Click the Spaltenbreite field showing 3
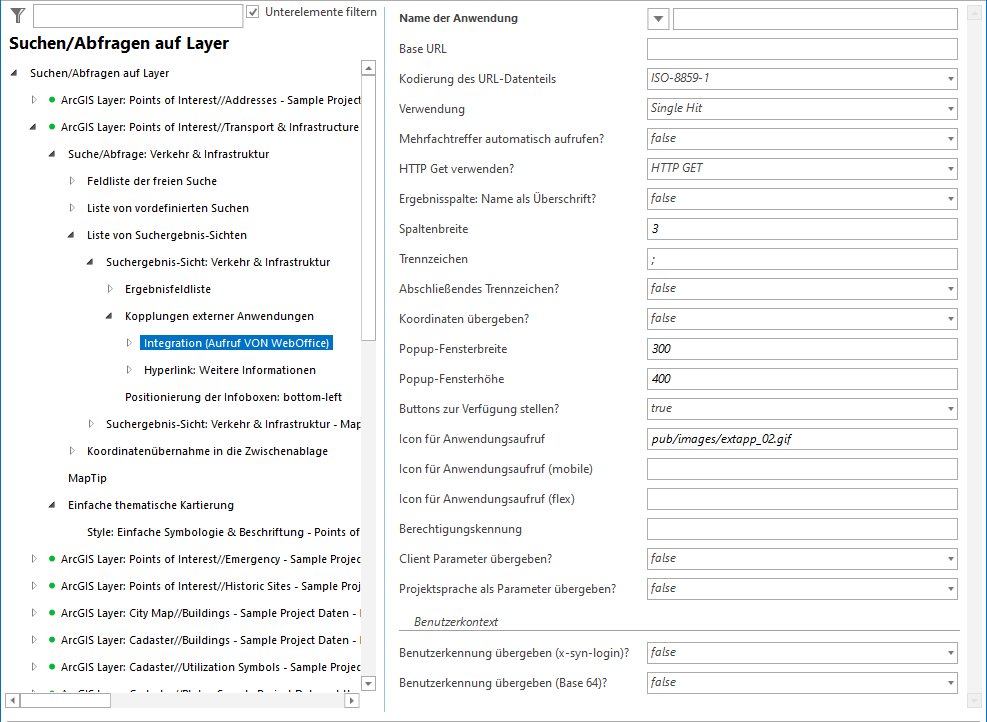987x722 pixels. 800,228
